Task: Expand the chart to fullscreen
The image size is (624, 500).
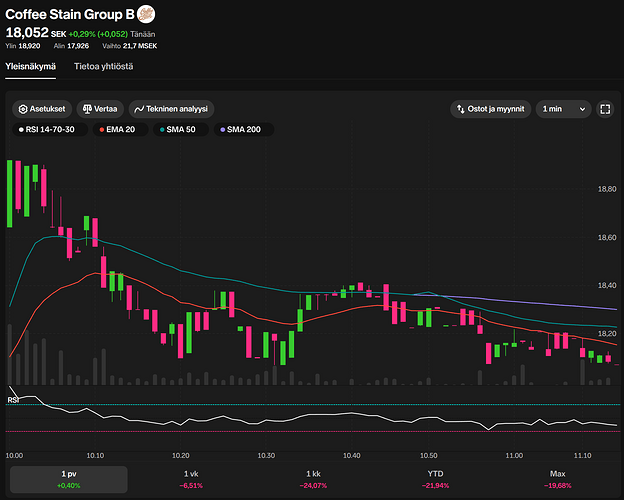Action: point(605,109)
